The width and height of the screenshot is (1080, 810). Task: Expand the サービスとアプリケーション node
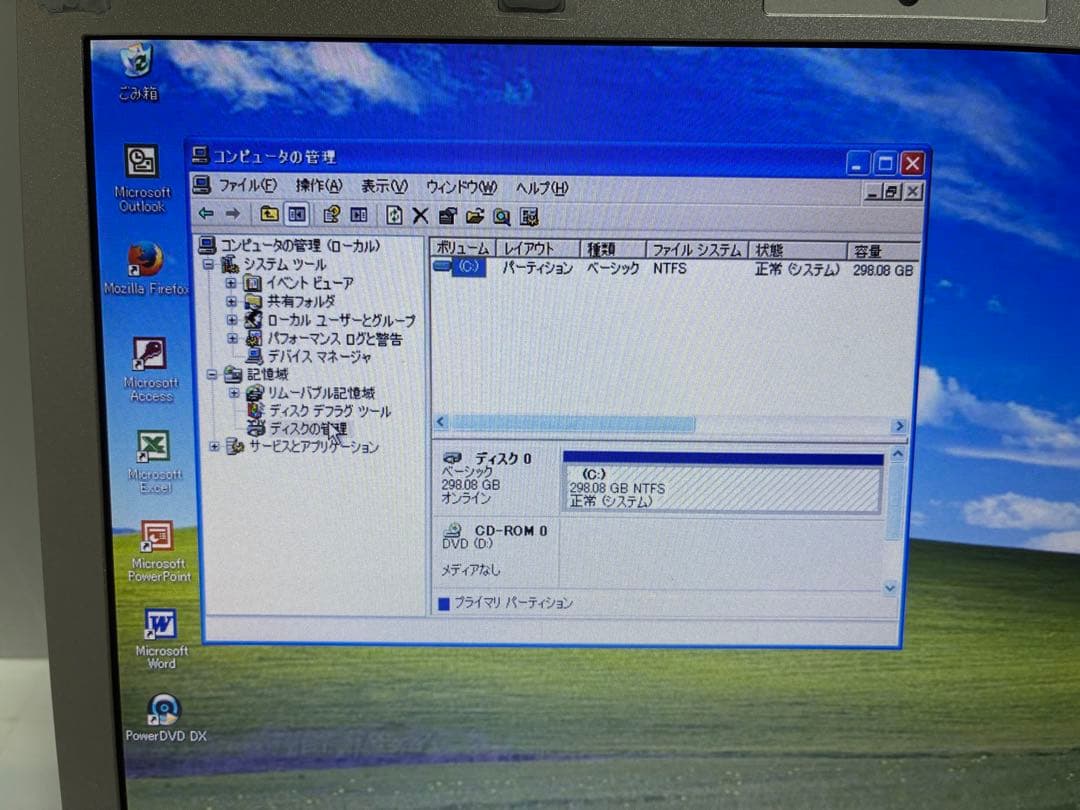213,447
